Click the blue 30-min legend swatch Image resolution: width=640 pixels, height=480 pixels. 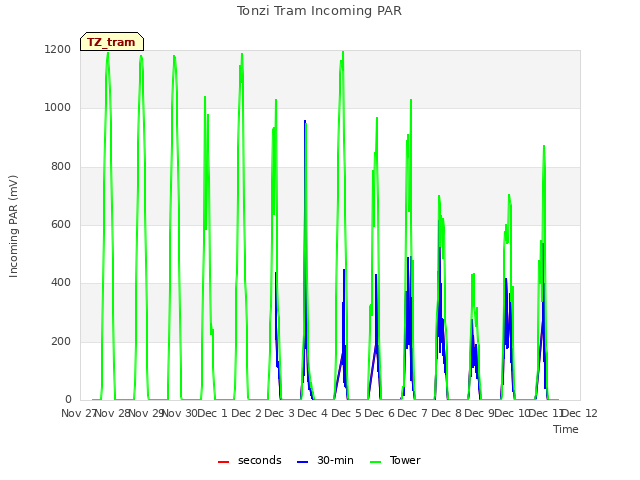pyautogui.click(x=302, y=462)
